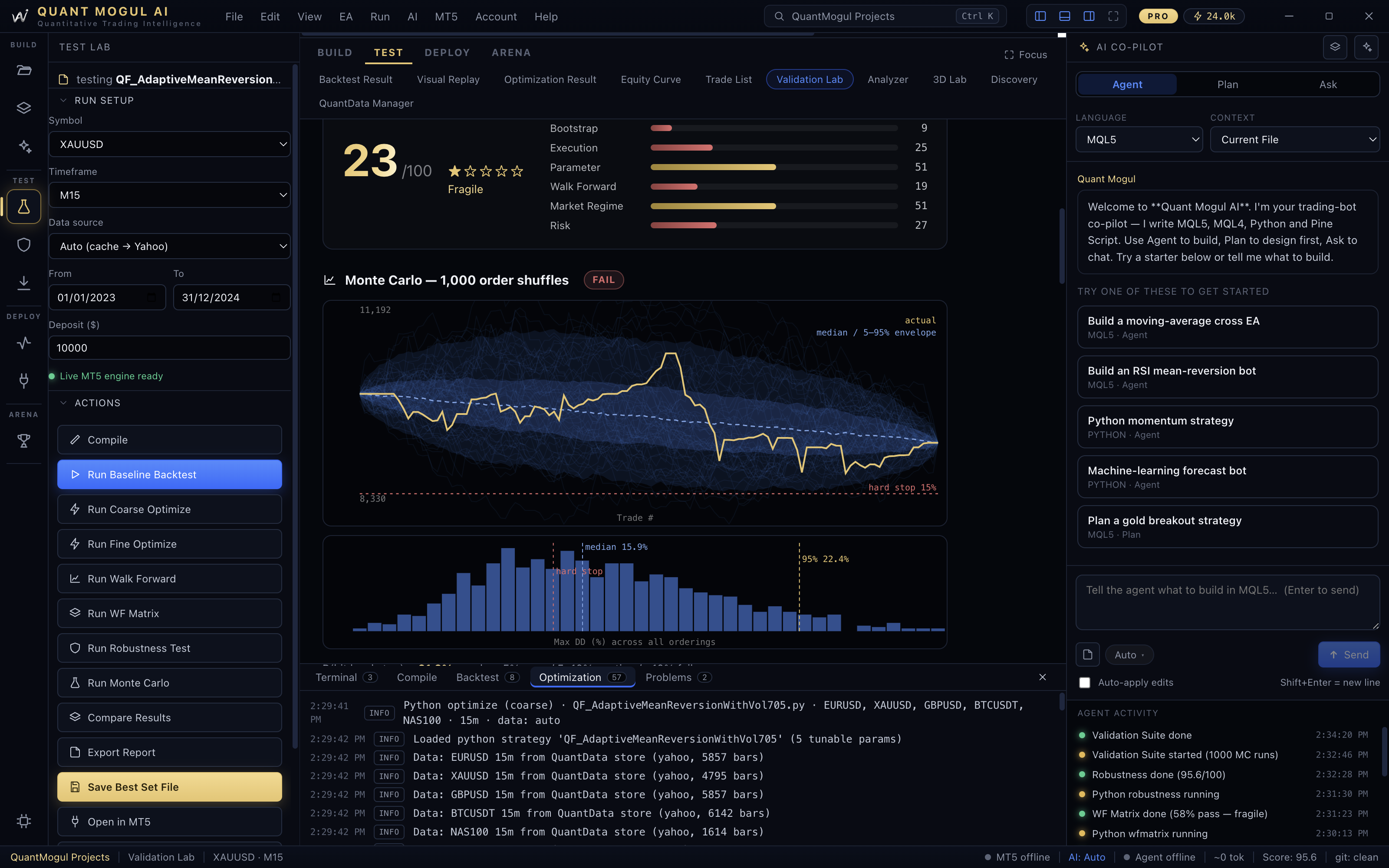
Task: Open the Trade List tab
Action: [728, 79]
